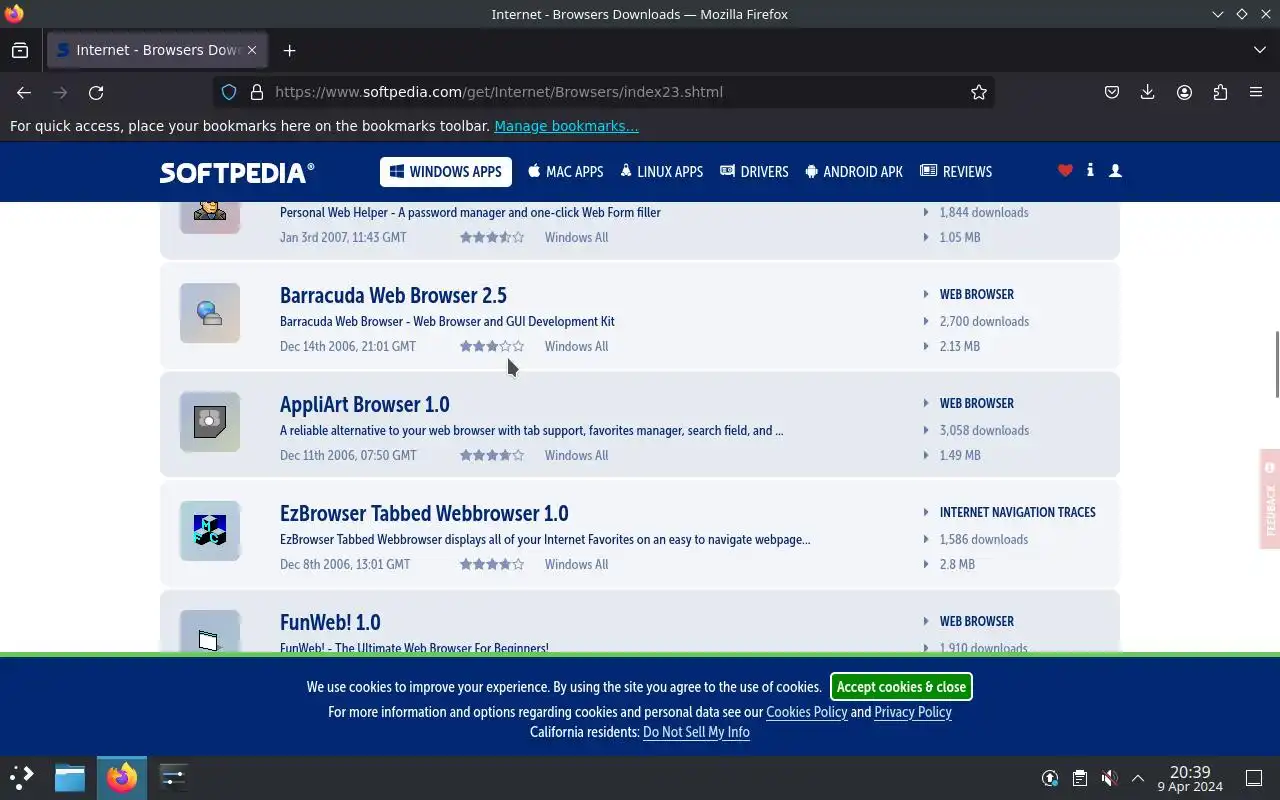
Task: Click Barracuda's WEB BROWSER category link
Action: [x=976, y=294]
